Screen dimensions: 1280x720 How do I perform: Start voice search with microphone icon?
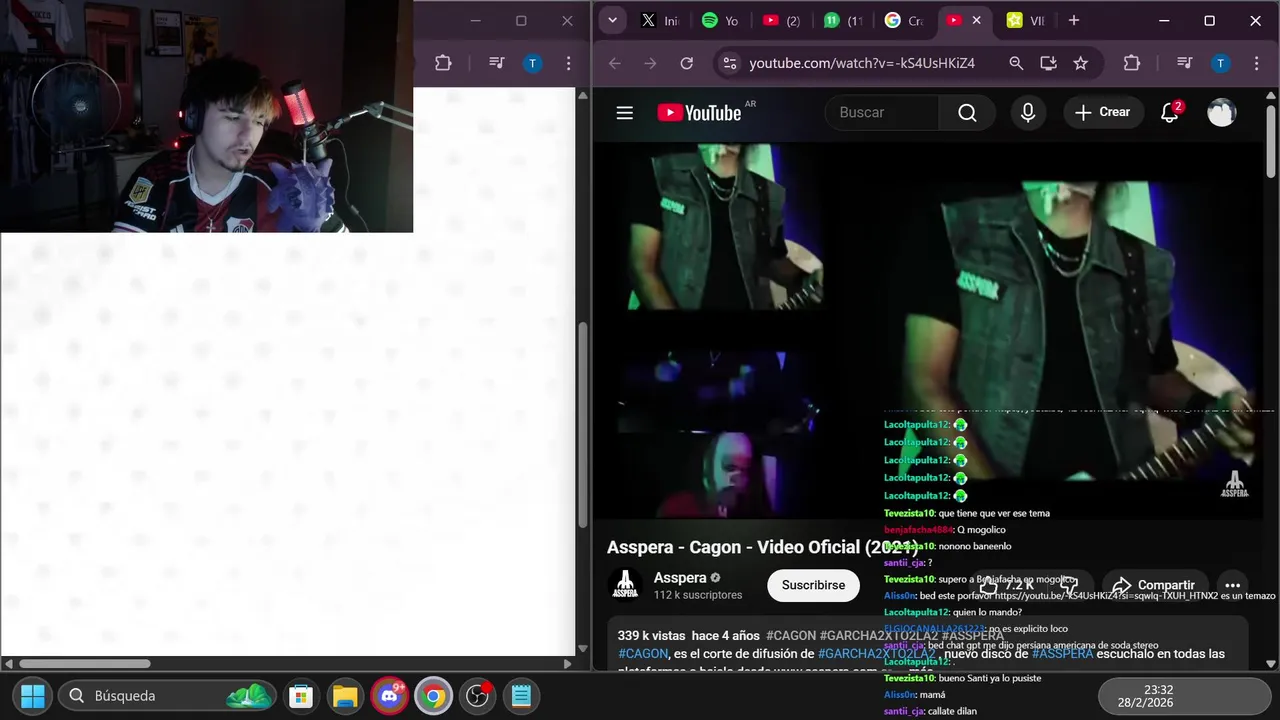1028,113
